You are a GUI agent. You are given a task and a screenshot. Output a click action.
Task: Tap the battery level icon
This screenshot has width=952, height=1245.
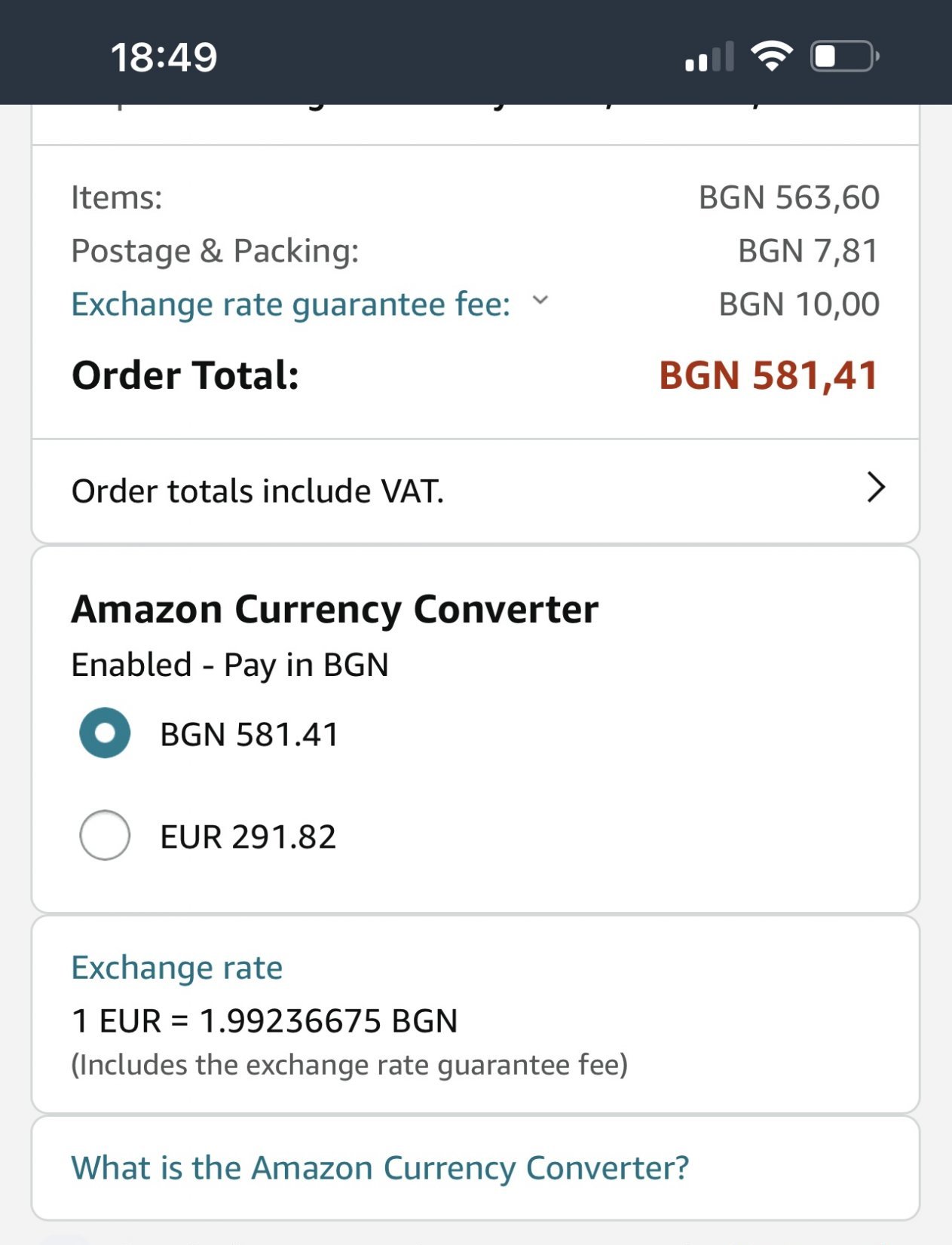844,57
